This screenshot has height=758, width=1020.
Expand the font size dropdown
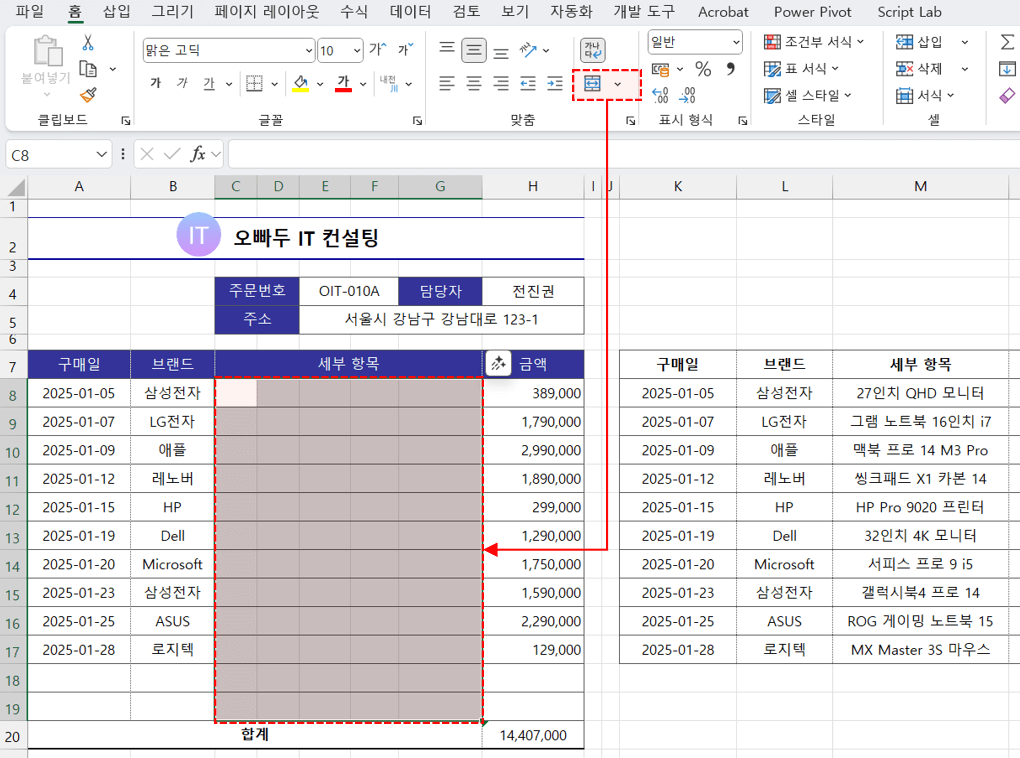pos(355,50)
